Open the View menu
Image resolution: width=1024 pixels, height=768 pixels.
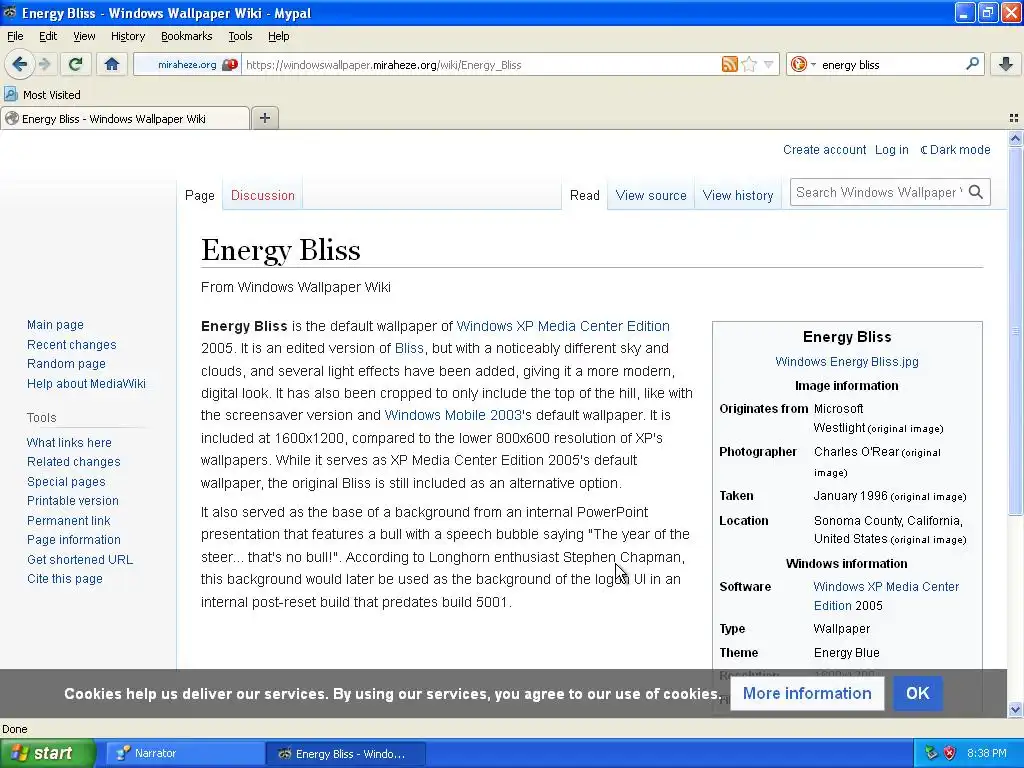84,36
